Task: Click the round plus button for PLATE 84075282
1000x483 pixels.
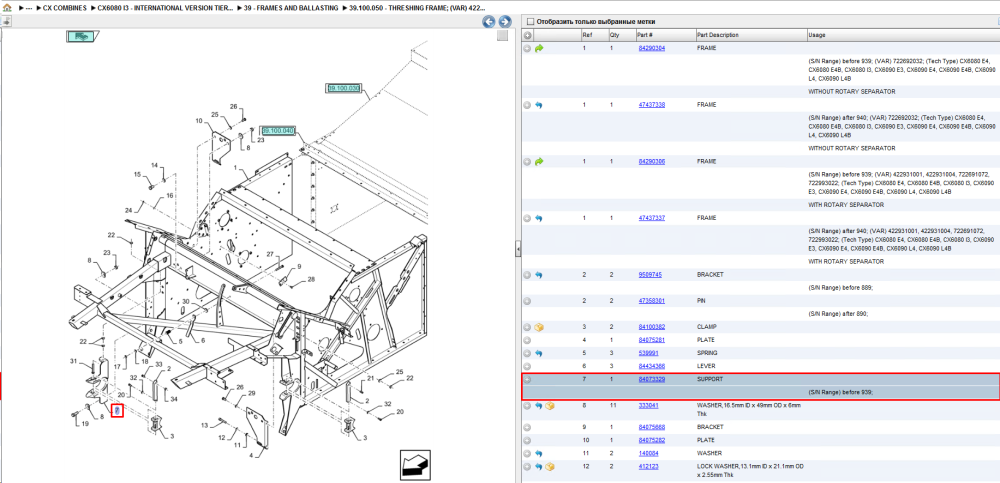Action: [x=527, y=440]
